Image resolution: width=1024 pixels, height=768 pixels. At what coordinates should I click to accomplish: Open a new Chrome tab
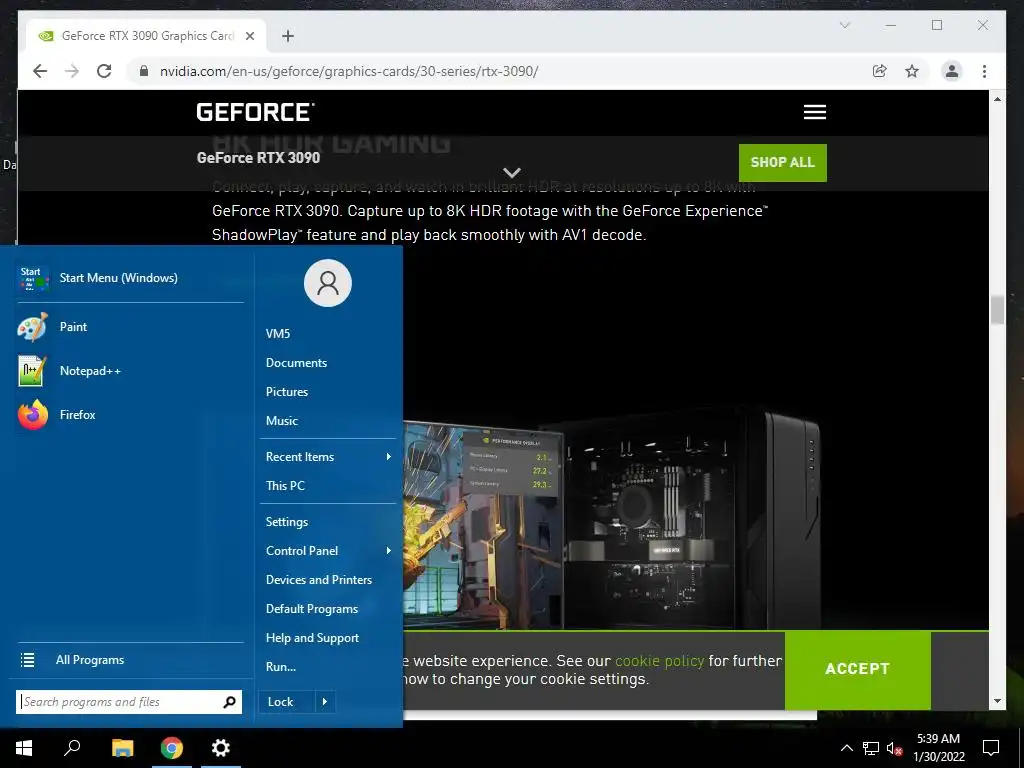click(x=287, y=36)
